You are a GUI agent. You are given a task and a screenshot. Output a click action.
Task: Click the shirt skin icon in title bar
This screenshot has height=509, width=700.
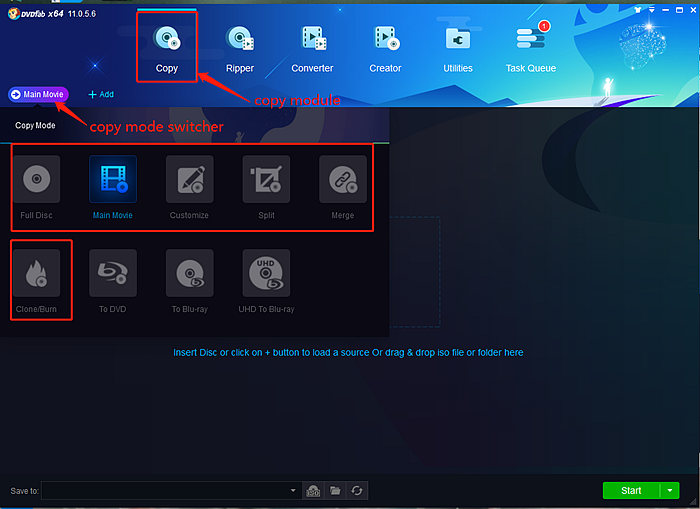coord(638,10)
